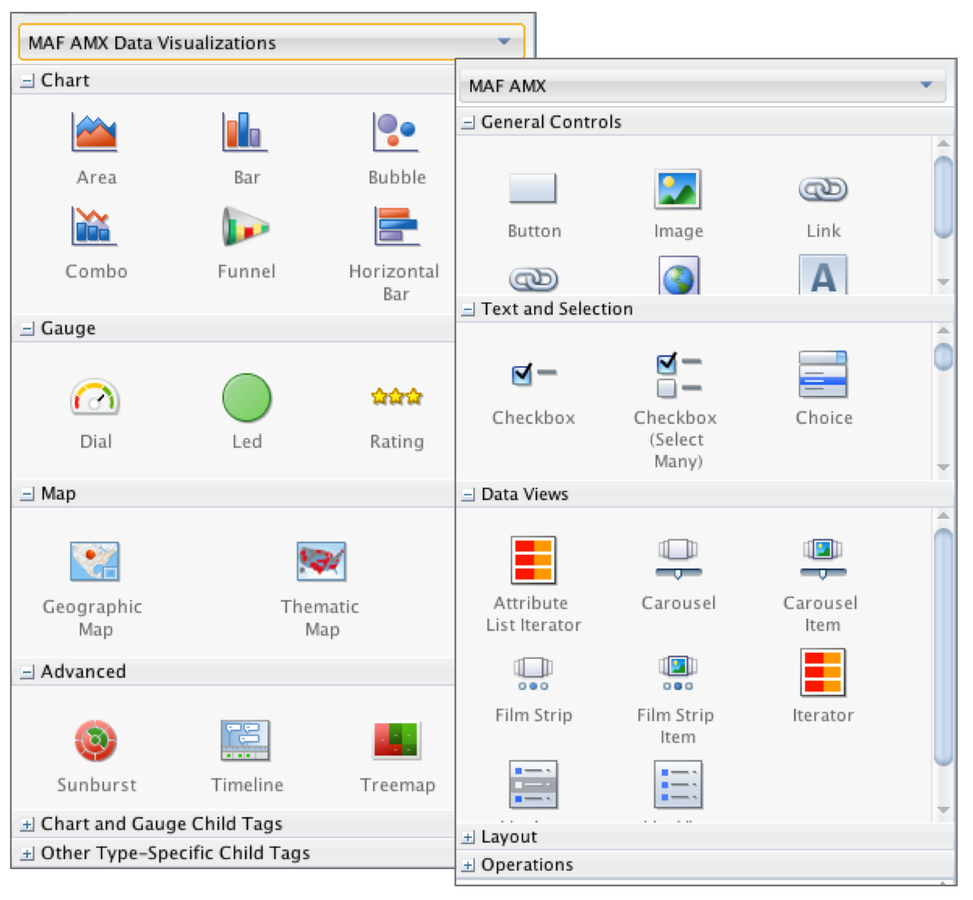973x900 pixels.
Task: Collapse the Chart section
Action: [27, 81]
